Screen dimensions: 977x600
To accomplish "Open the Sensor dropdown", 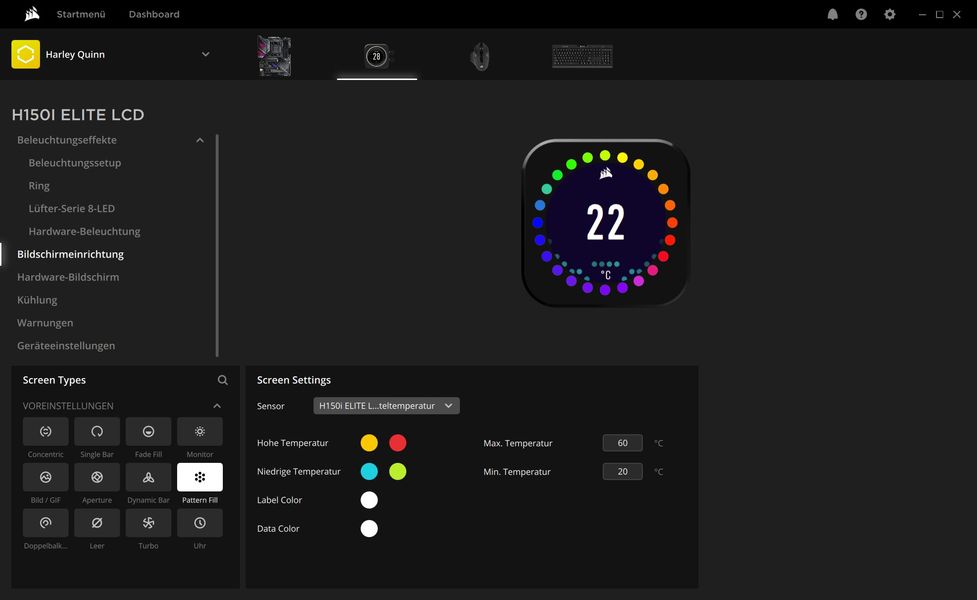I will (x=386, y=406).
